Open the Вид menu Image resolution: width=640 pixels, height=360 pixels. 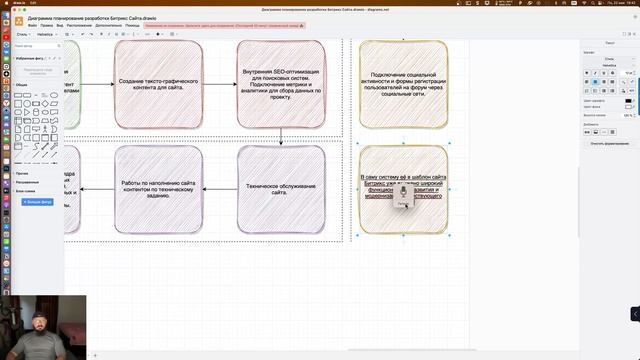(x=60, y=26)
